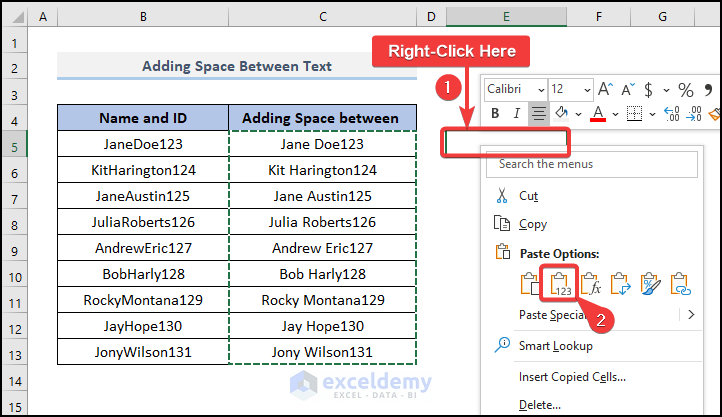Click Insert Copied Cells option

point(572,377)
